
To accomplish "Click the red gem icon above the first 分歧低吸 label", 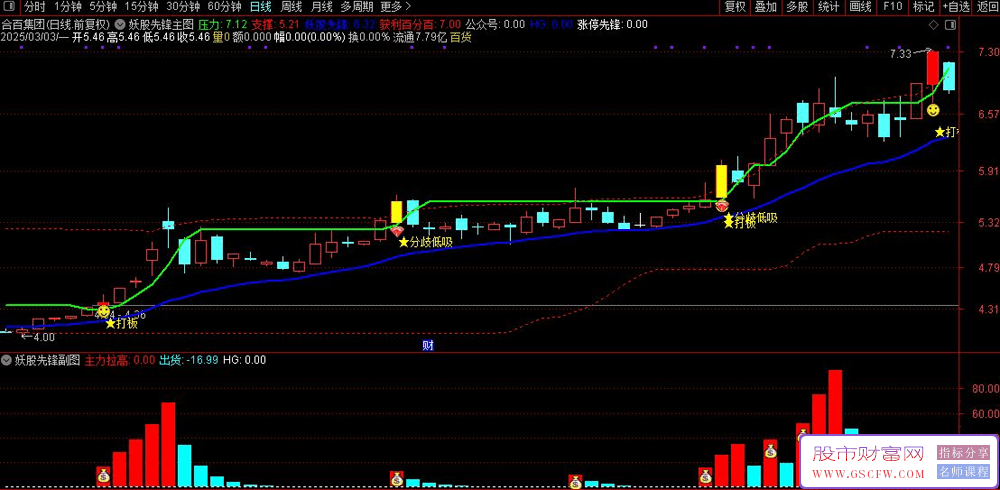I will [x=397, y=230].
